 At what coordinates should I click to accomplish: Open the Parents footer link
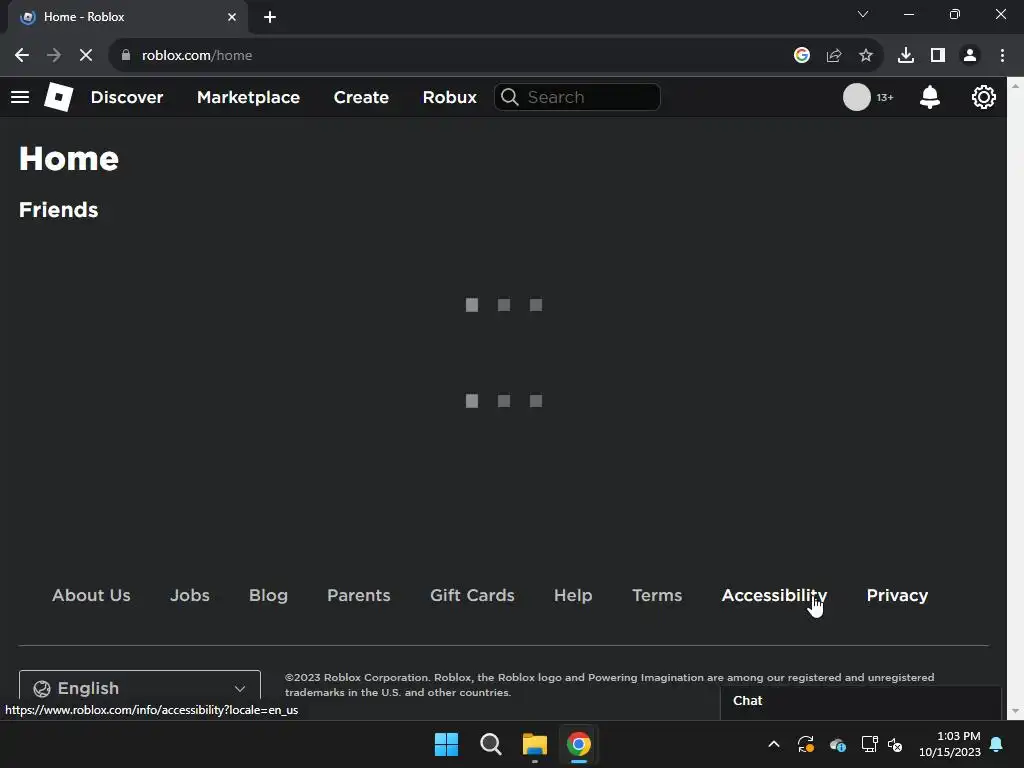point(359,596)
